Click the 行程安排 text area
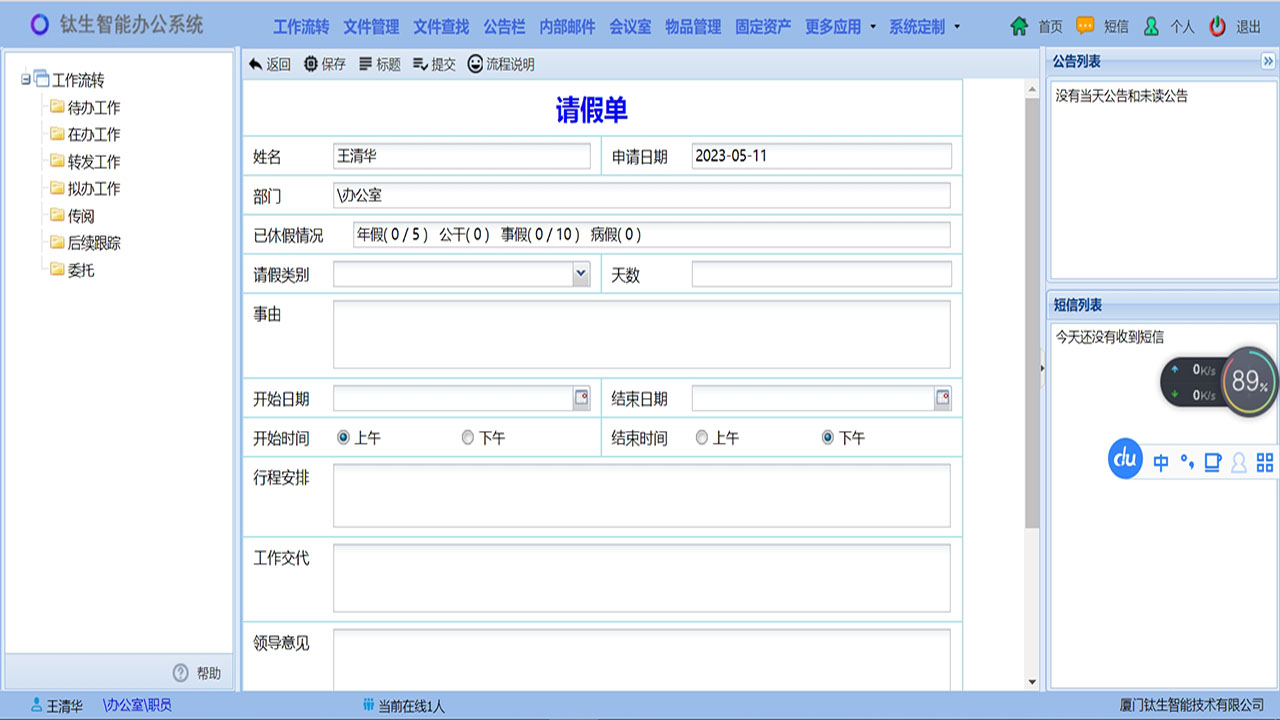The width and height of the screenshot is (1280, 720). click(x=642, y=495)
